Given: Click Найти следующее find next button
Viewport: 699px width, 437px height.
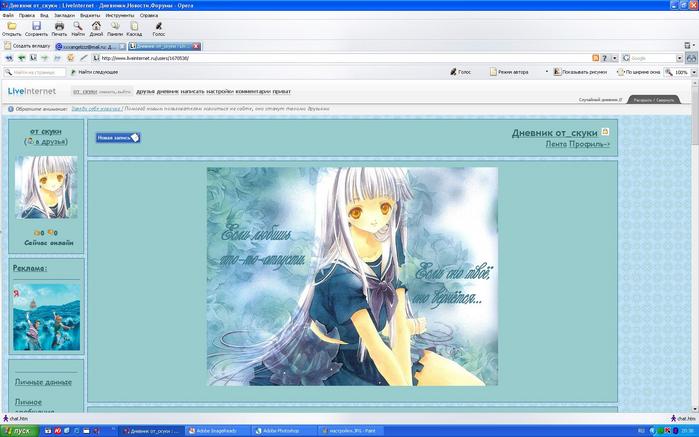Looking at the screenshot, I should coord(95,72).
